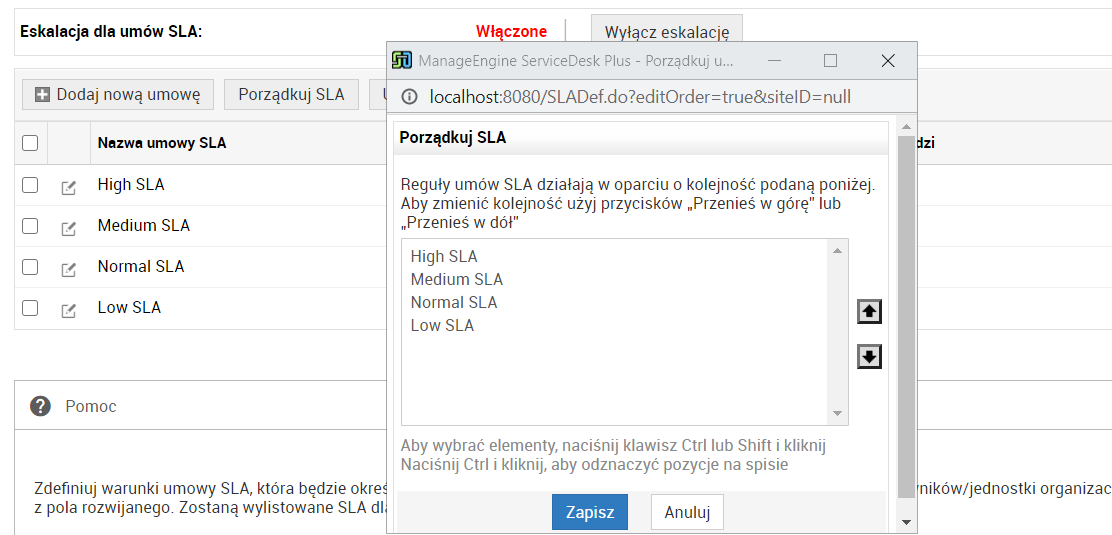
Task: Click the Move Up arrow icon
Action: [869, 312]
